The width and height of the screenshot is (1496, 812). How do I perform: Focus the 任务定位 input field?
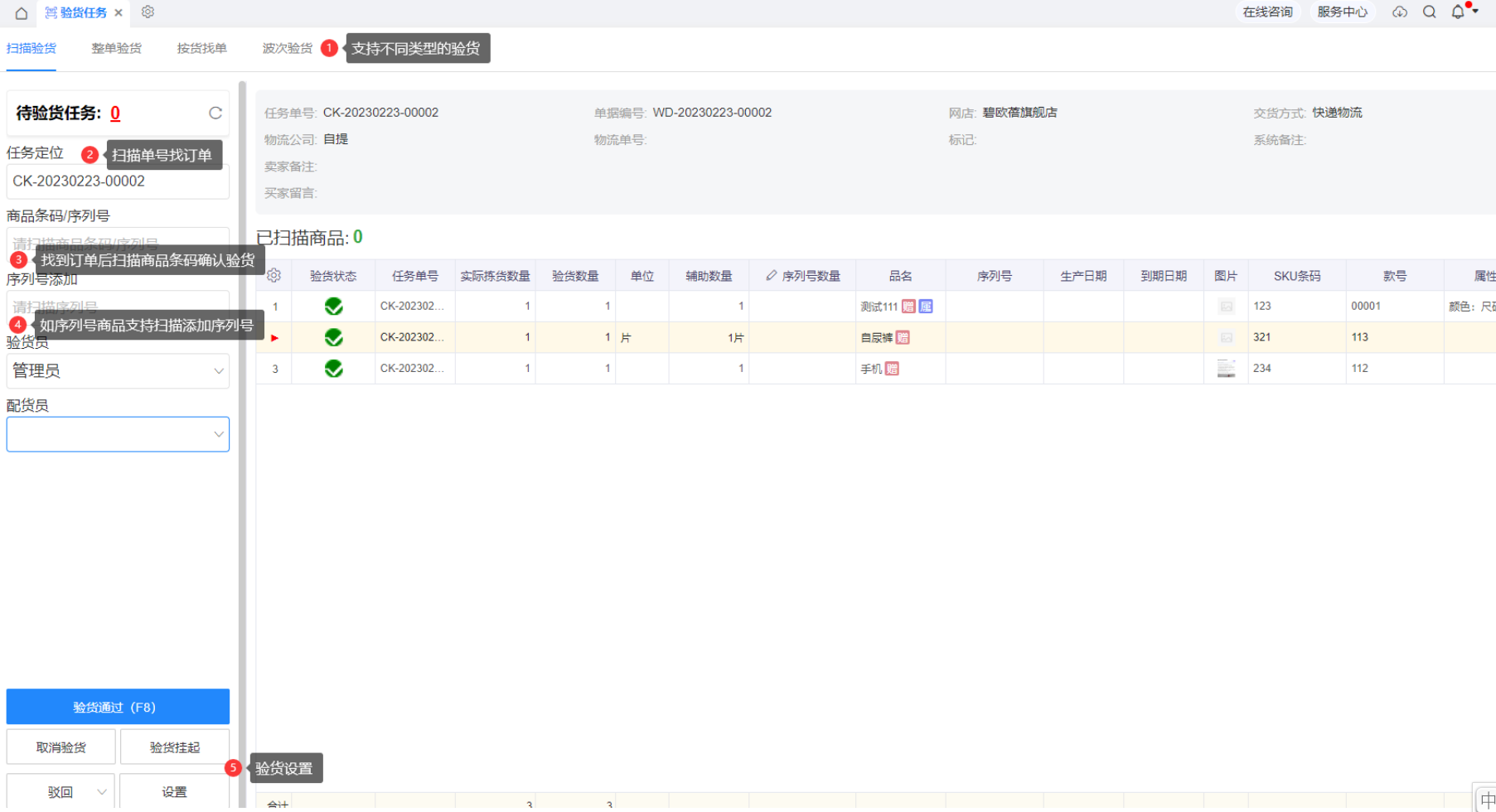click(118, 181)
